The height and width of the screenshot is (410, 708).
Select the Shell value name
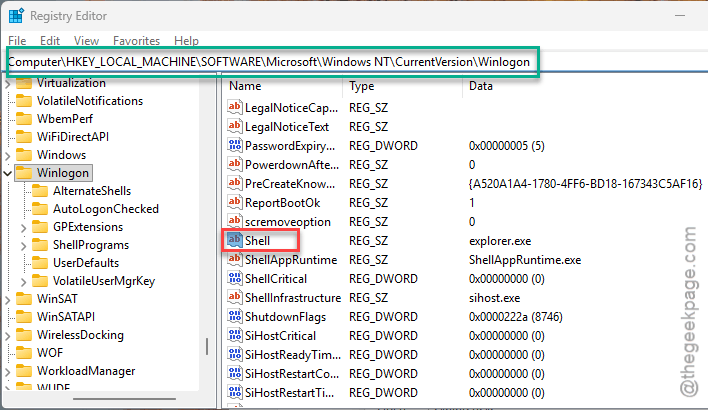tap(257, 241)
